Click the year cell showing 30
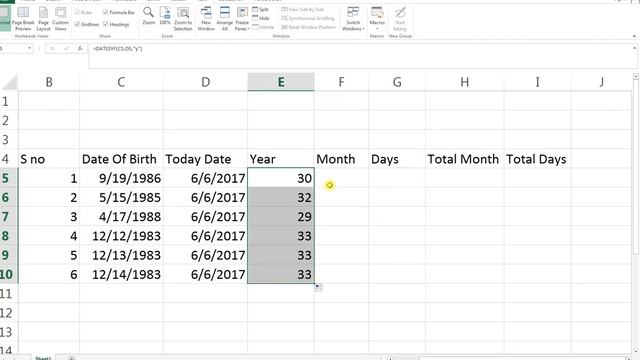640x360 pixels. pos(281,178)
